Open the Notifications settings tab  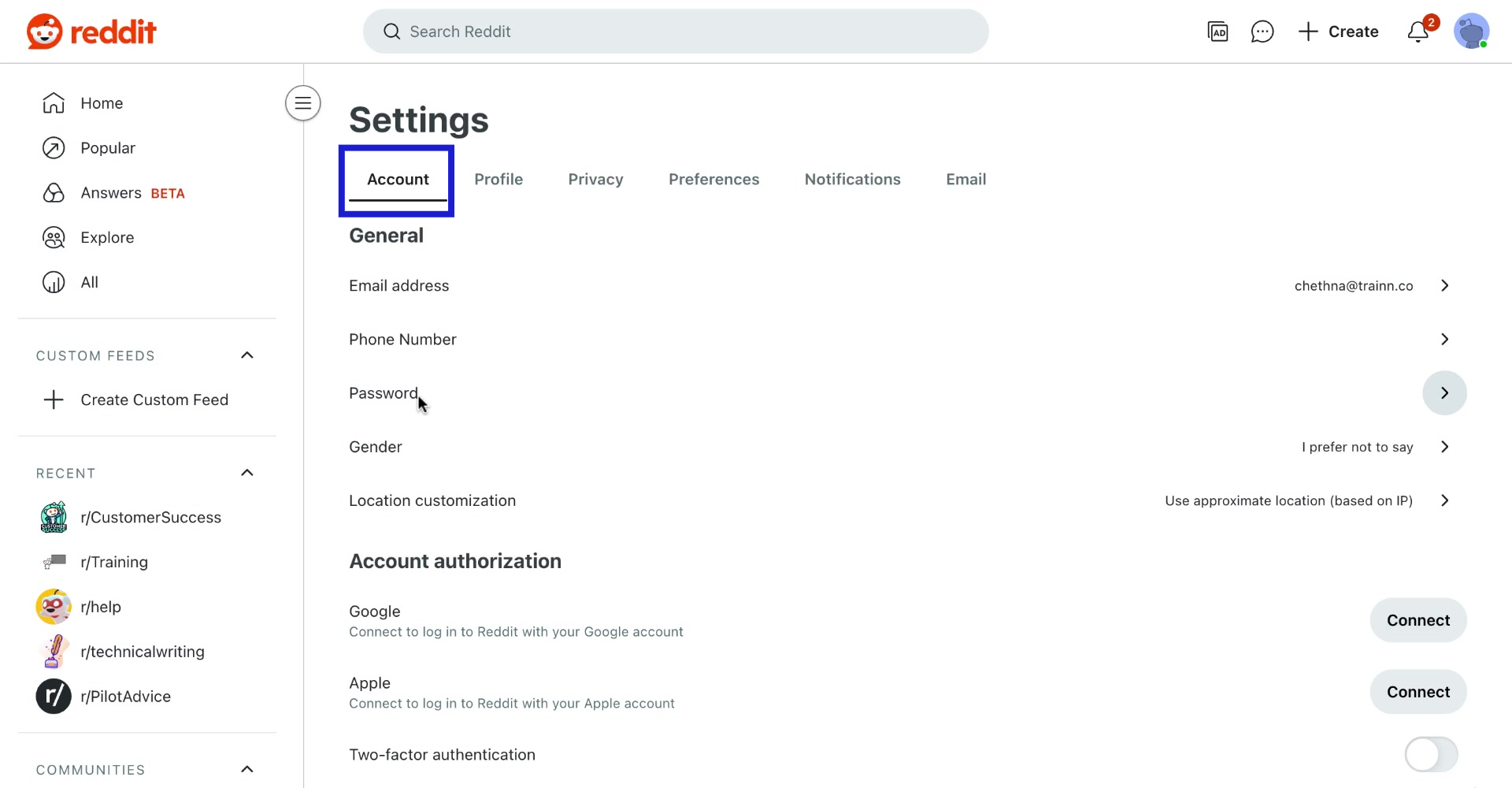coord(852,179)
